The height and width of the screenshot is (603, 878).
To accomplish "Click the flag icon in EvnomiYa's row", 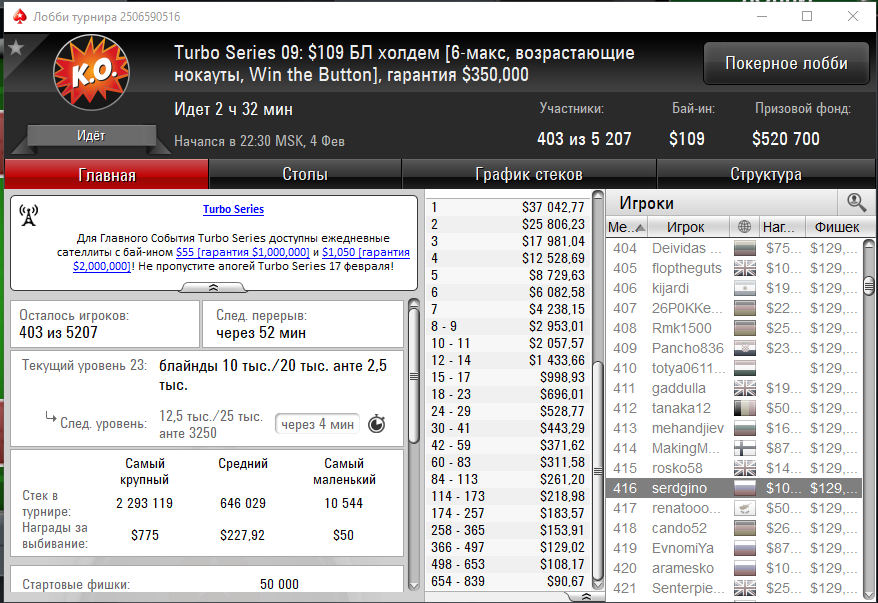I will click(x=745, y=548).
